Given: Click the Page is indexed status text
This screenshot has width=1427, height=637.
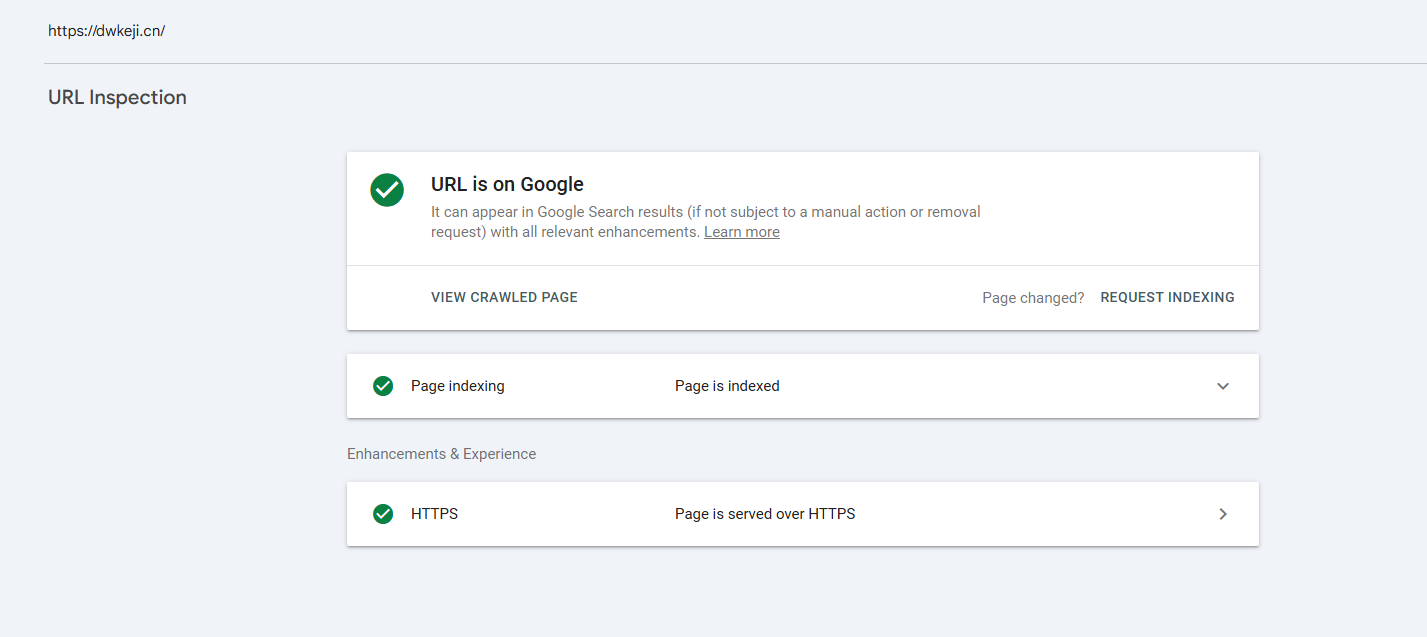Looking at the screenshot, I should (x=727, y=386).
